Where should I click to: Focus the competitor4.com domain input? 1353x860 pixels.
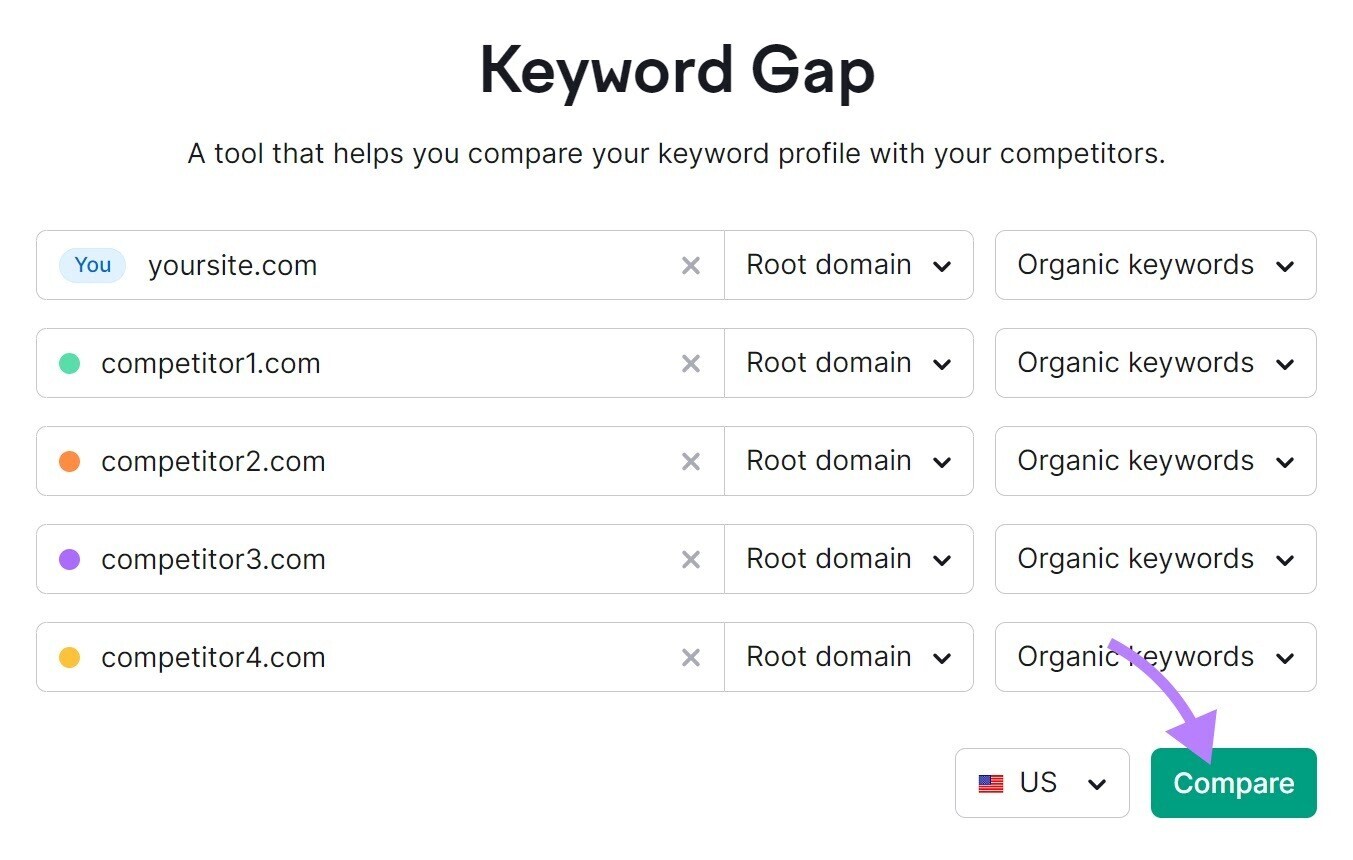coord(380,657)
